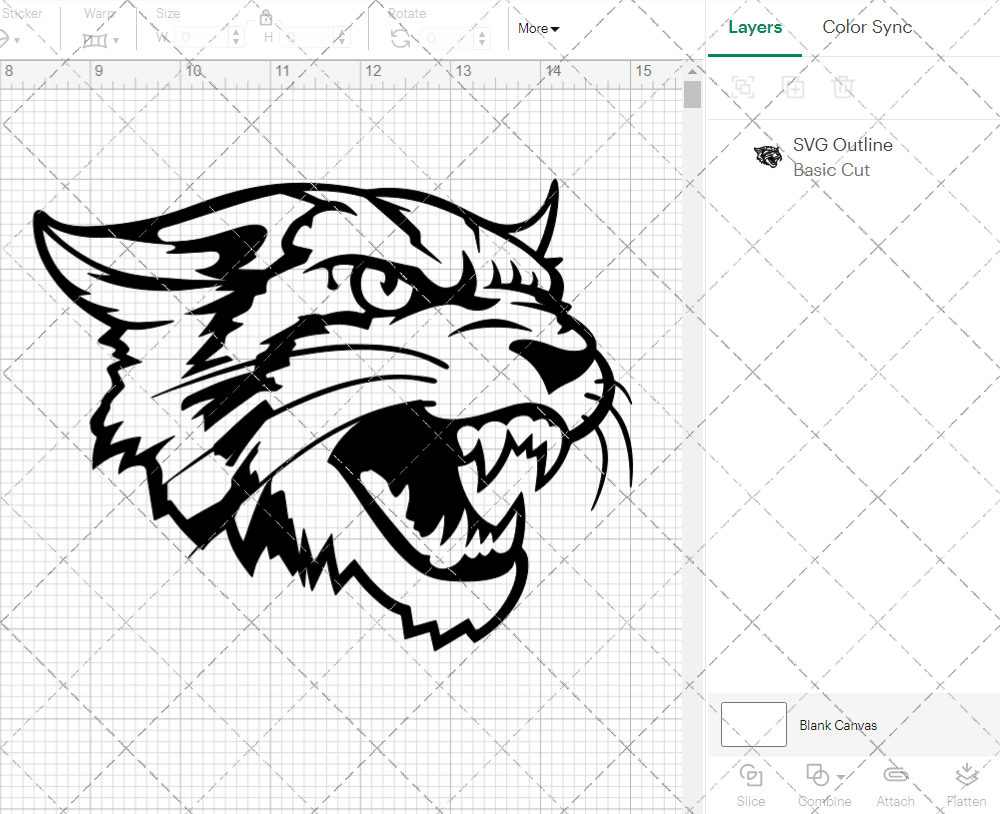Click the Duplicate layer icon
This screenshot has width=1000, height=814.
click(793, 87)
